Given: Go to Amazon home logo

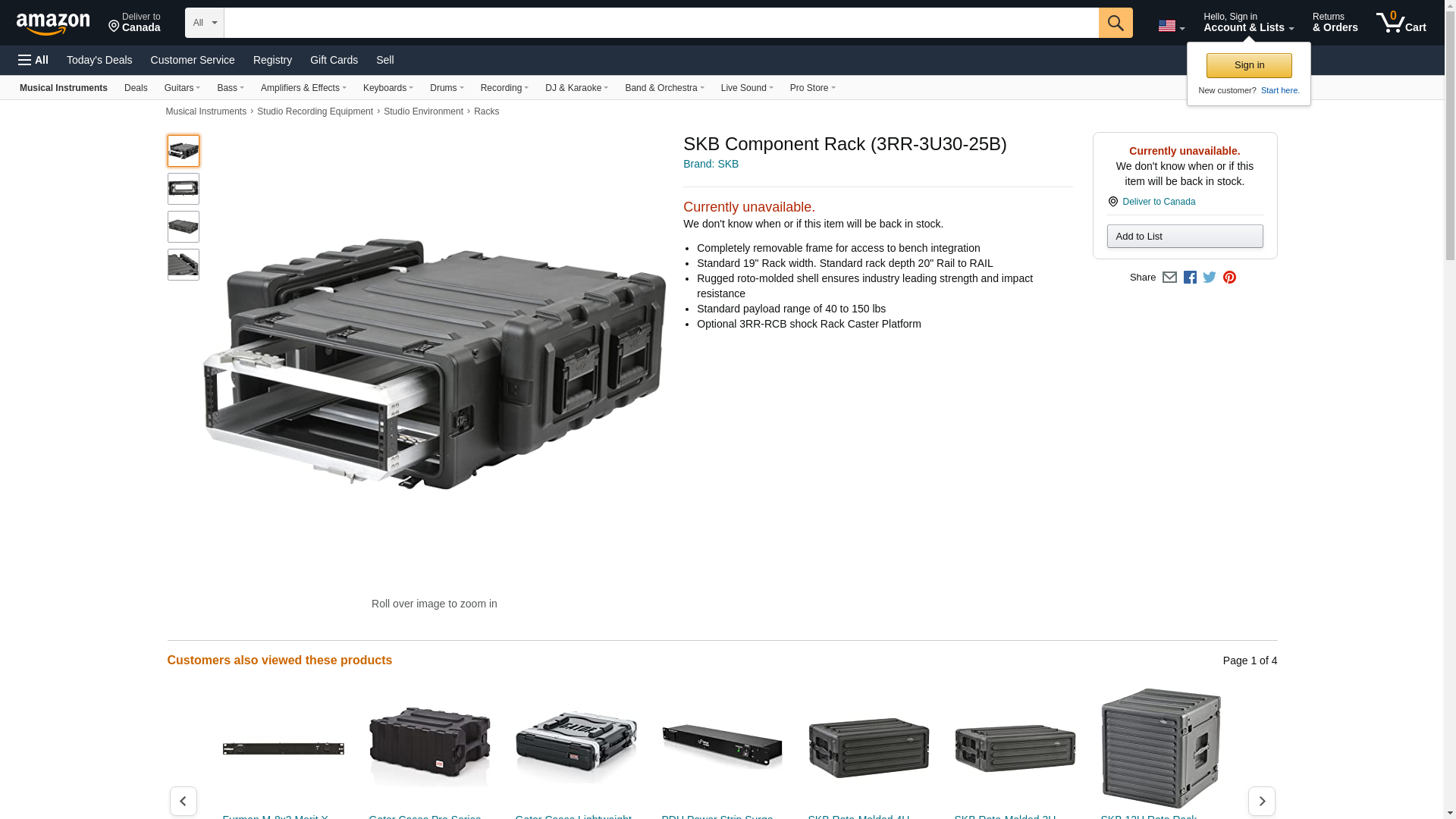Looking at the screenshot, I should [53, 24].
